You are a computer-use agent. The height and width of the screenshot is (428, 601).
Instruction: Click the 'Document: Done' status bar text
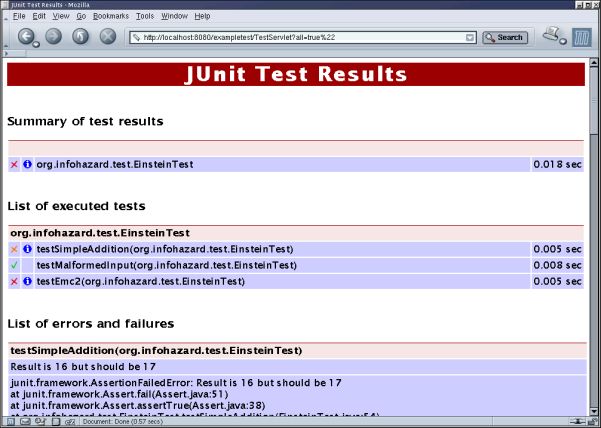(x=123, y=421)
